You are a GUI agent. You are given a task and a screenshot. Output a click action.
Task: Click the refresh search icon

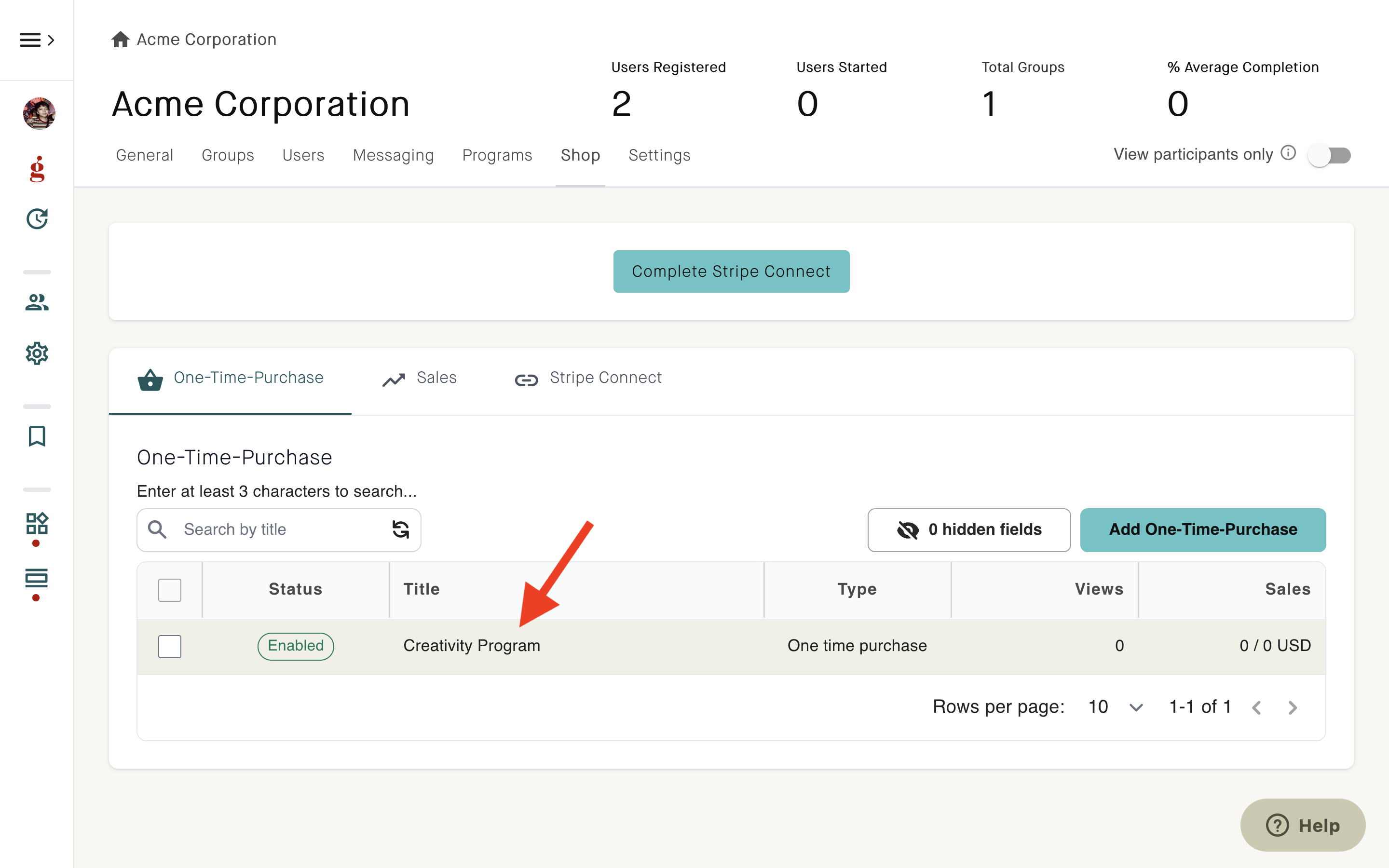point(401,529)
